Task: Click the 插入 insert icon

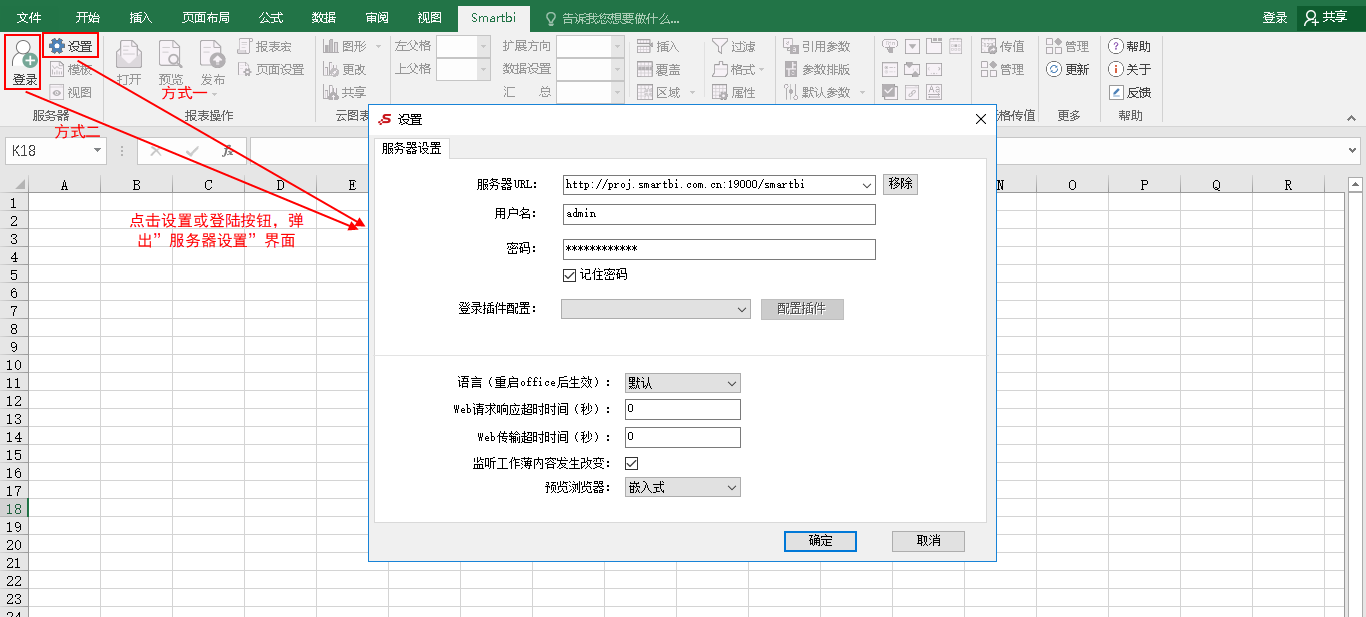Action: click(658, 46)
